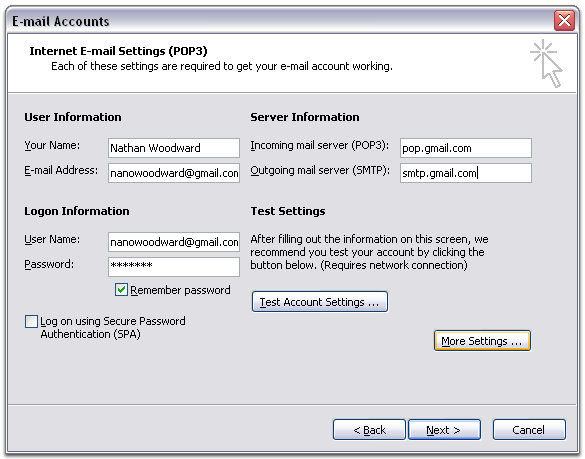Focus the E-mail Address text box
Screen dimensions: 585x459
tap(174, 173)
